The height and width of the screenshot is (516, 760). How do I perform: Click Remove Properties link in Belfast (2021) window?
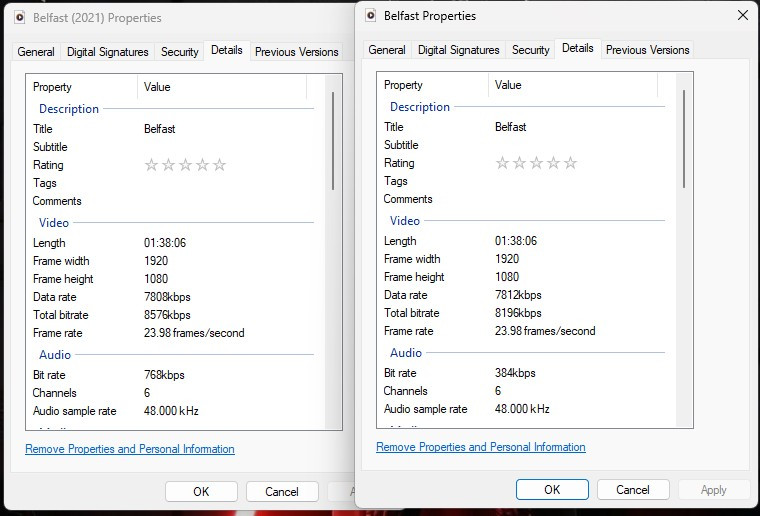(130, 449)
